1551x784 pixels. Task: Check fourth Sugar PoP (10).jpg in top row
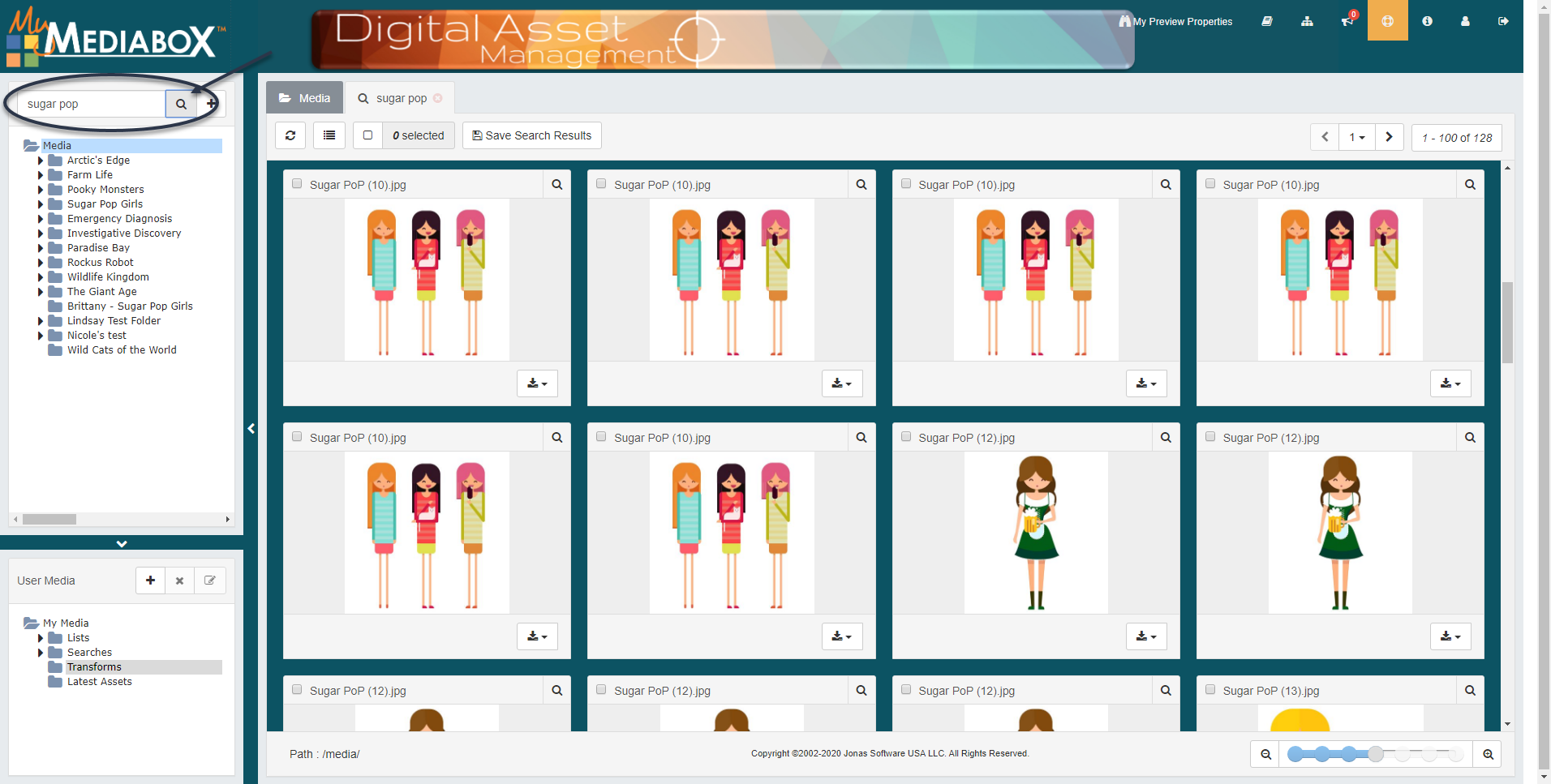1210,184
